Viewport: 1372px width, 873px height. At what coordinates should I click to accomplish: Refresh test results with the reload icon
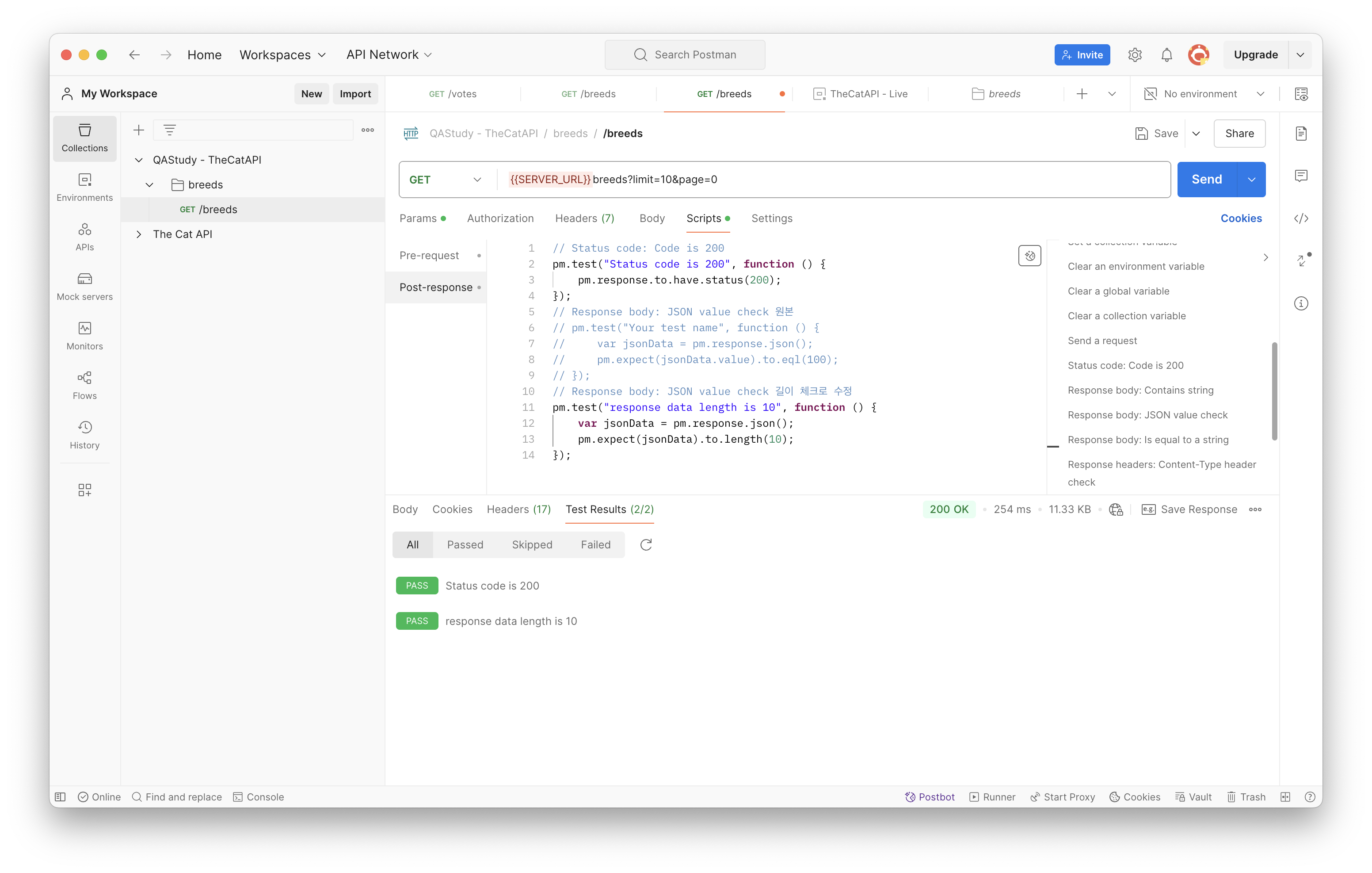645,544
